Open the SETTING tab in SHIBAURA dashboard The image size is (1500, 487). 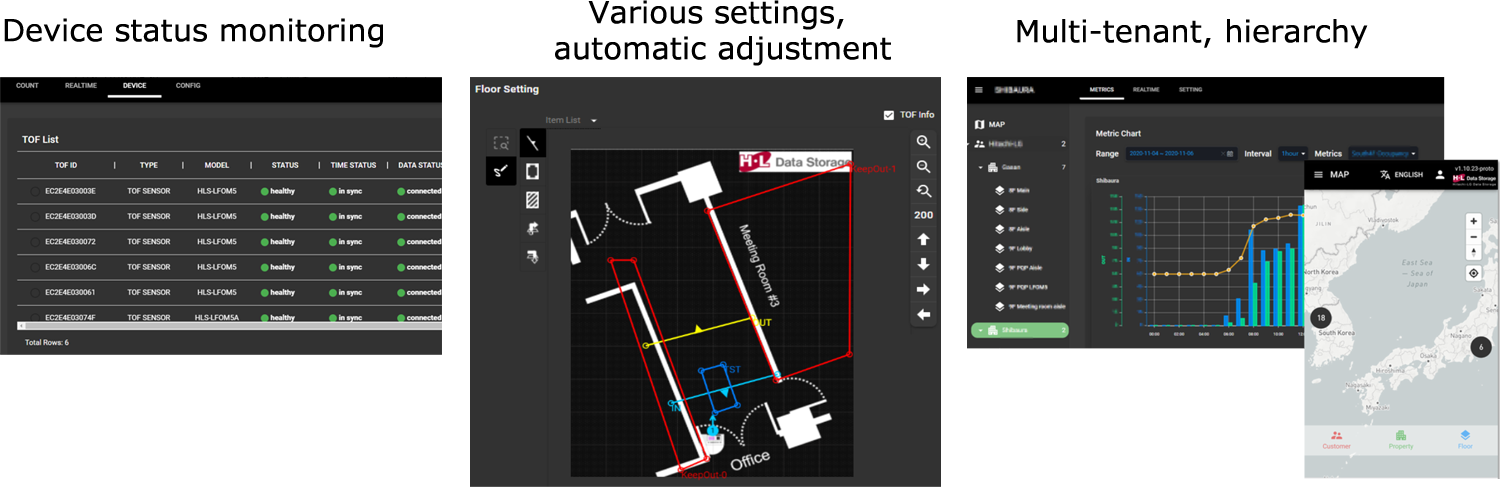pyautogui.click(x=1190, y=90)
